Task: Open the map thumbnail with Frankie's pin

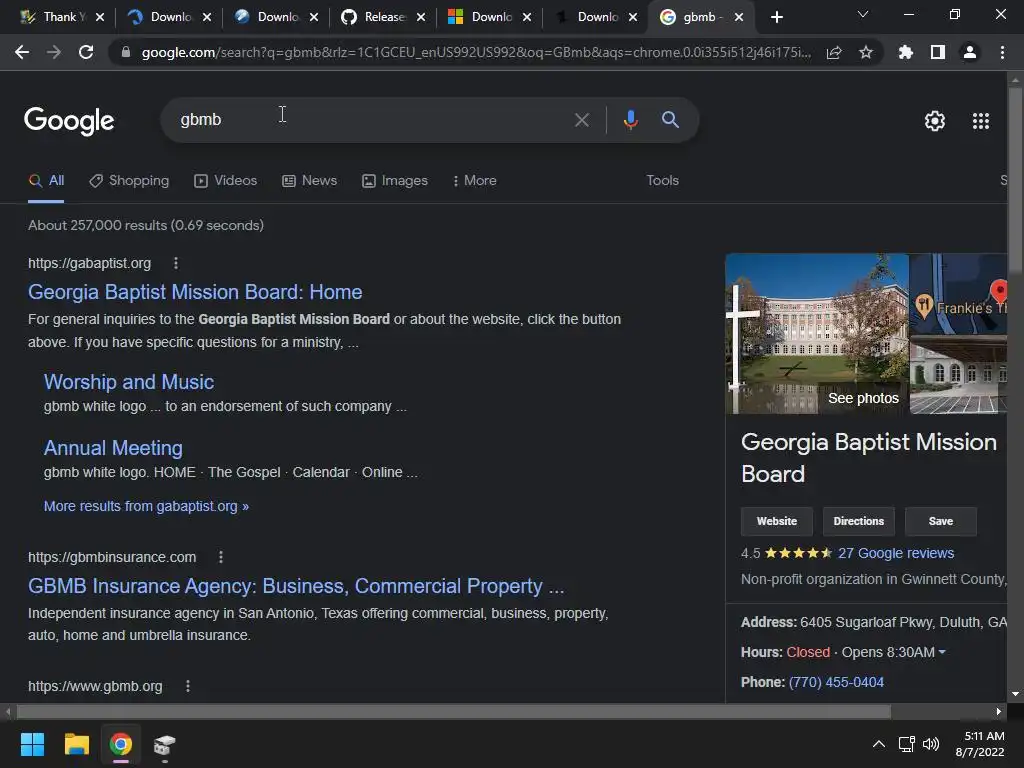Action: point(958,294)
